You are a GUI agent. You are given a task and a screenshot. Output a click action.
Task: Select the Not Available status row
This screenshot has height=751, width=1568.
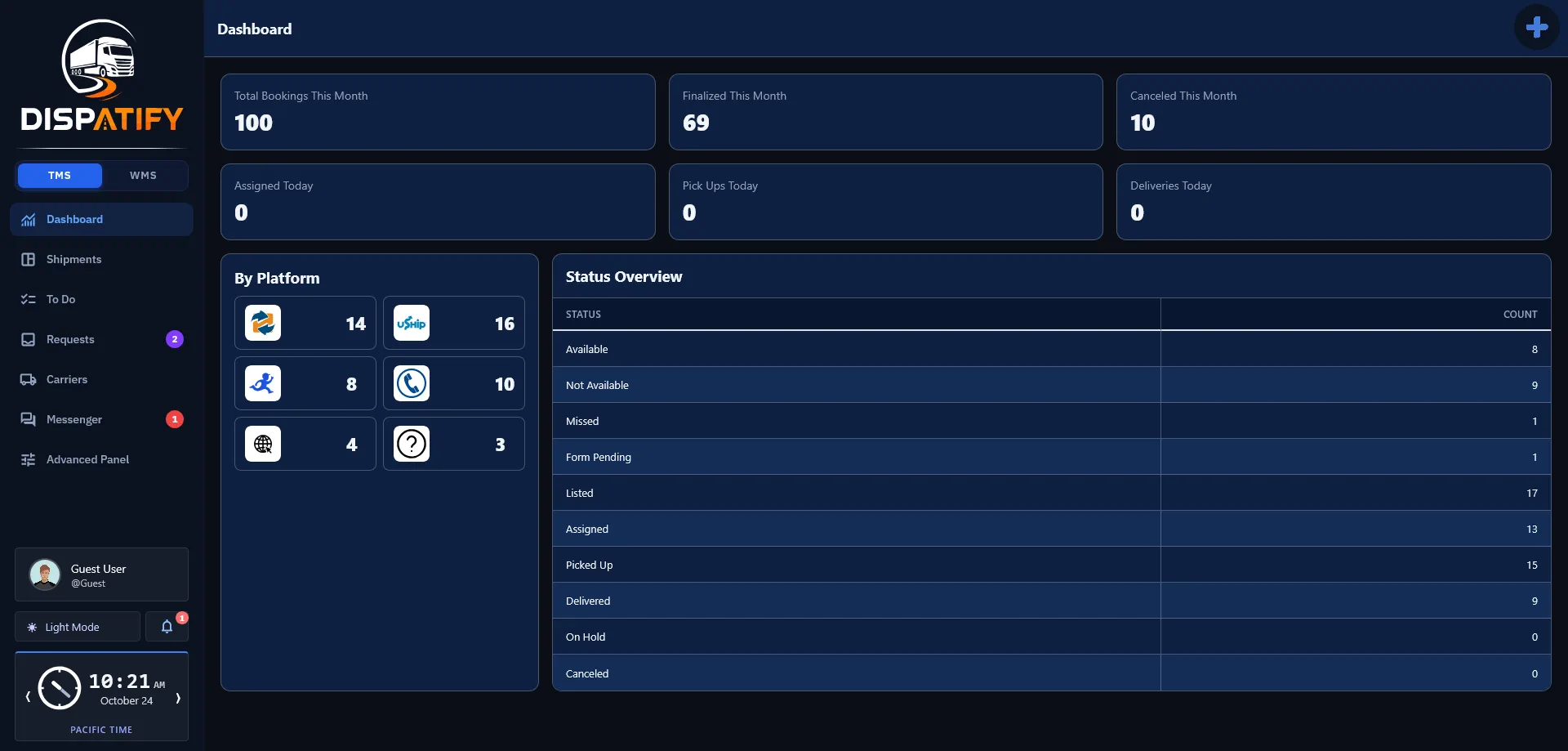(x=1052, y=385)
